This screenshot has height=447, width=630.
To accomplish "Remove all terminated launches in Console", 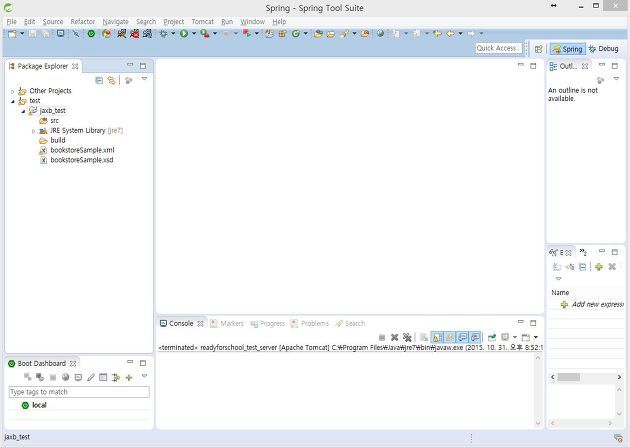I will tap(407, 337).
